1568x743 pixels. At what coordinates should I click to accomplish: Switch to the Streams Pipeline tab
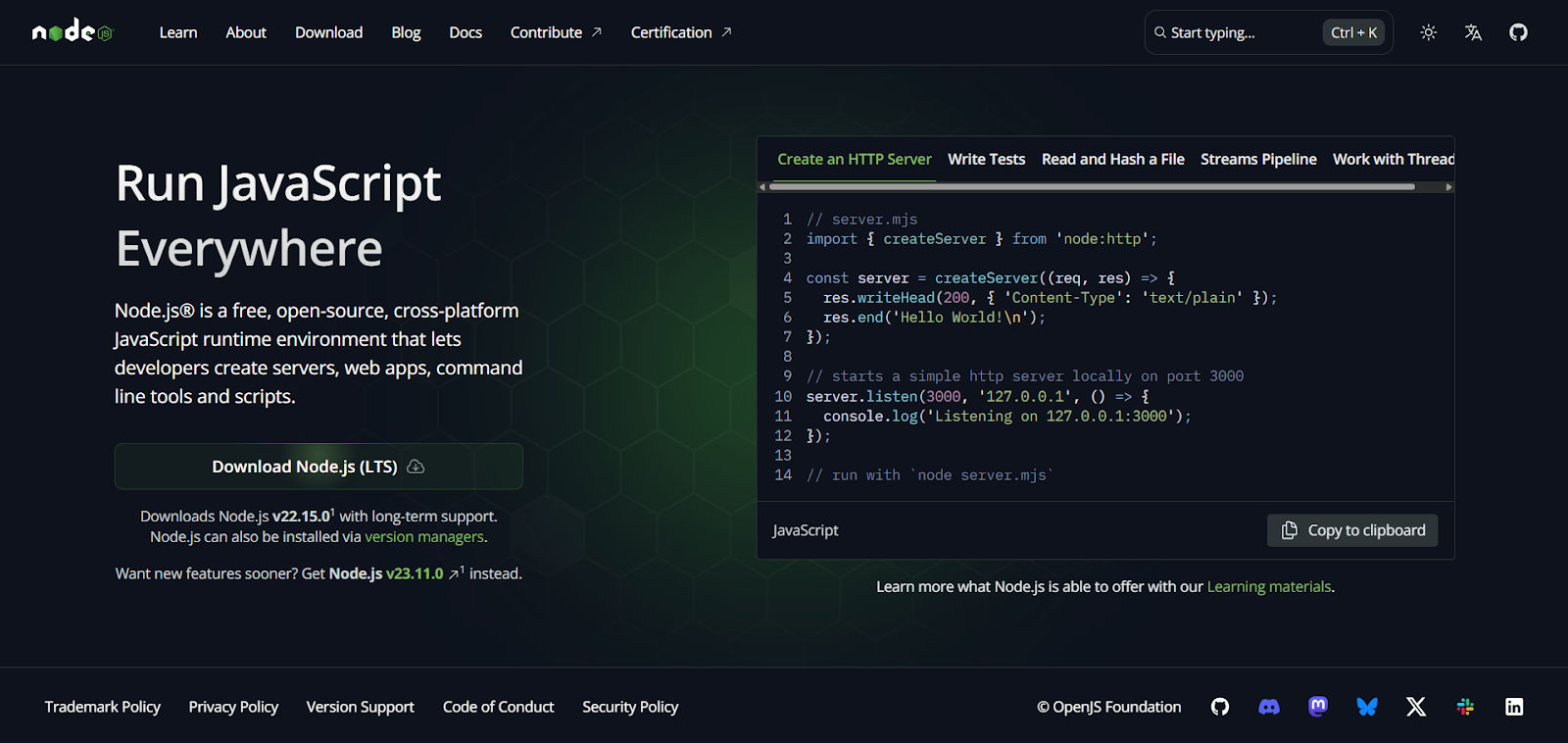[1258, 159]
